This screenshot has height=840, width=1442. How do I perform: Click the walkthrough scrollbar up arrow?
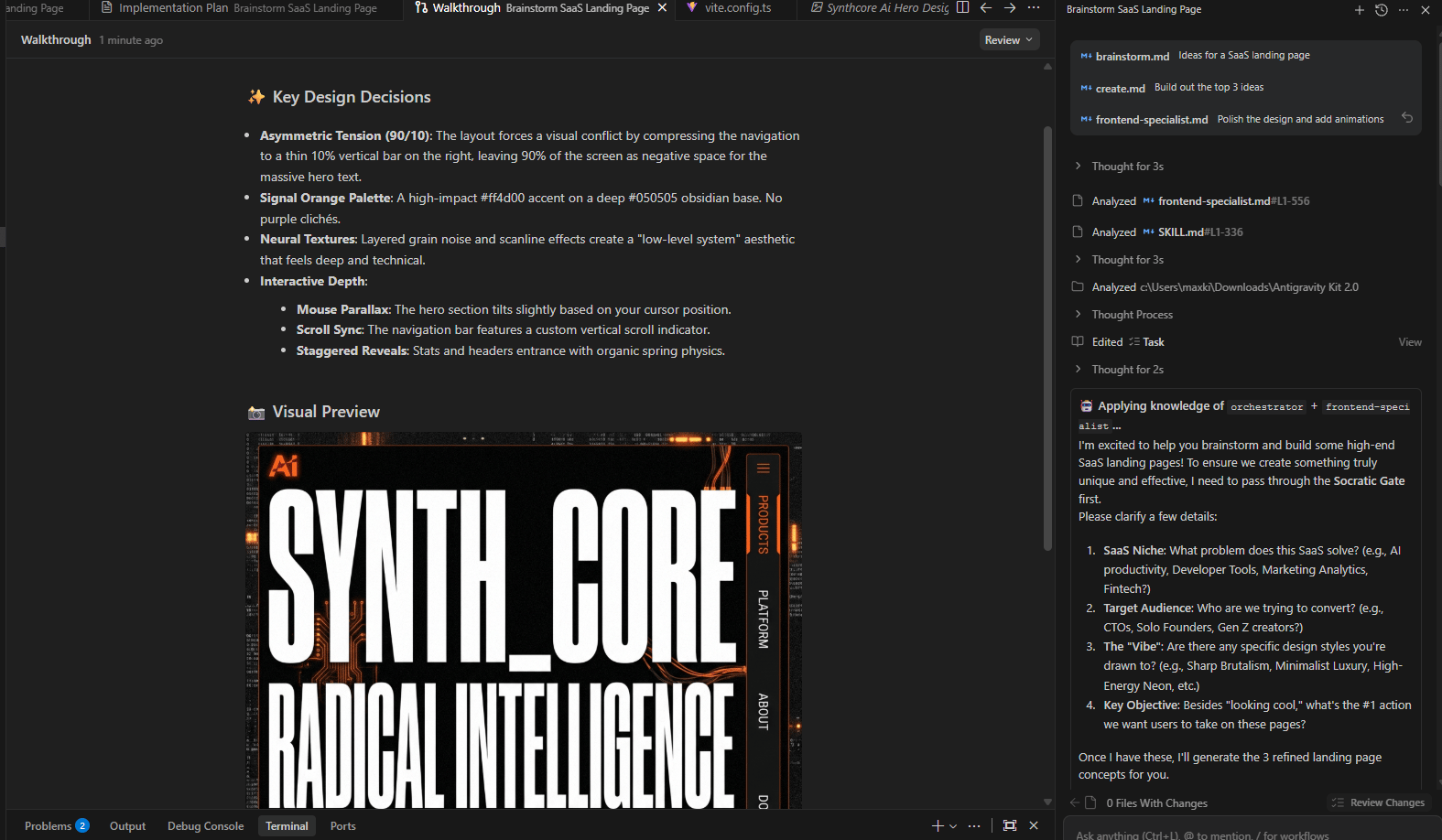(x=1047, y=67)
